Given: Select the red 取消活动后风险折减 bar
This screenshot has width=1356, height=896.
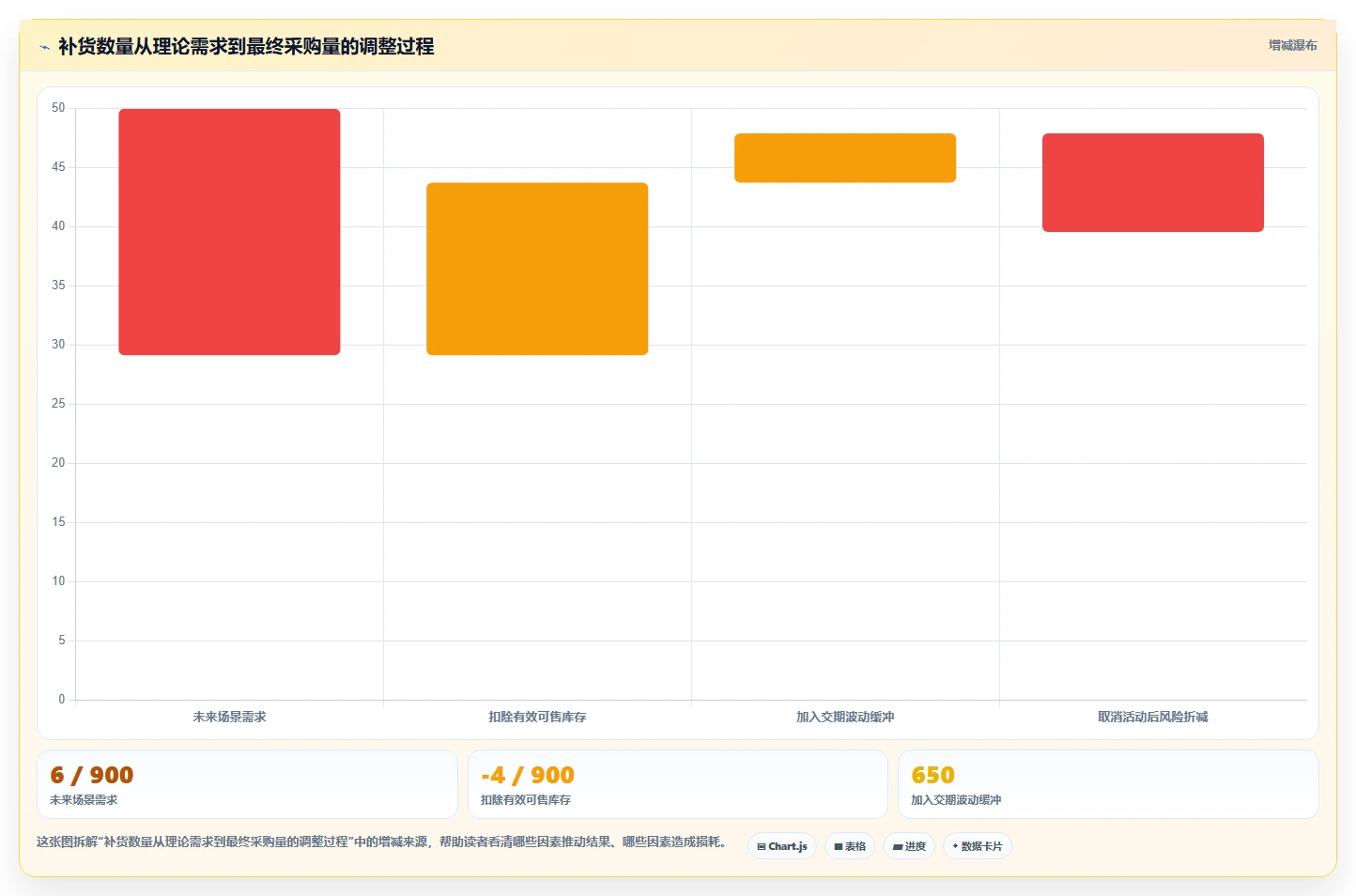Looking at the screenshot, I should click(1153, 182).
